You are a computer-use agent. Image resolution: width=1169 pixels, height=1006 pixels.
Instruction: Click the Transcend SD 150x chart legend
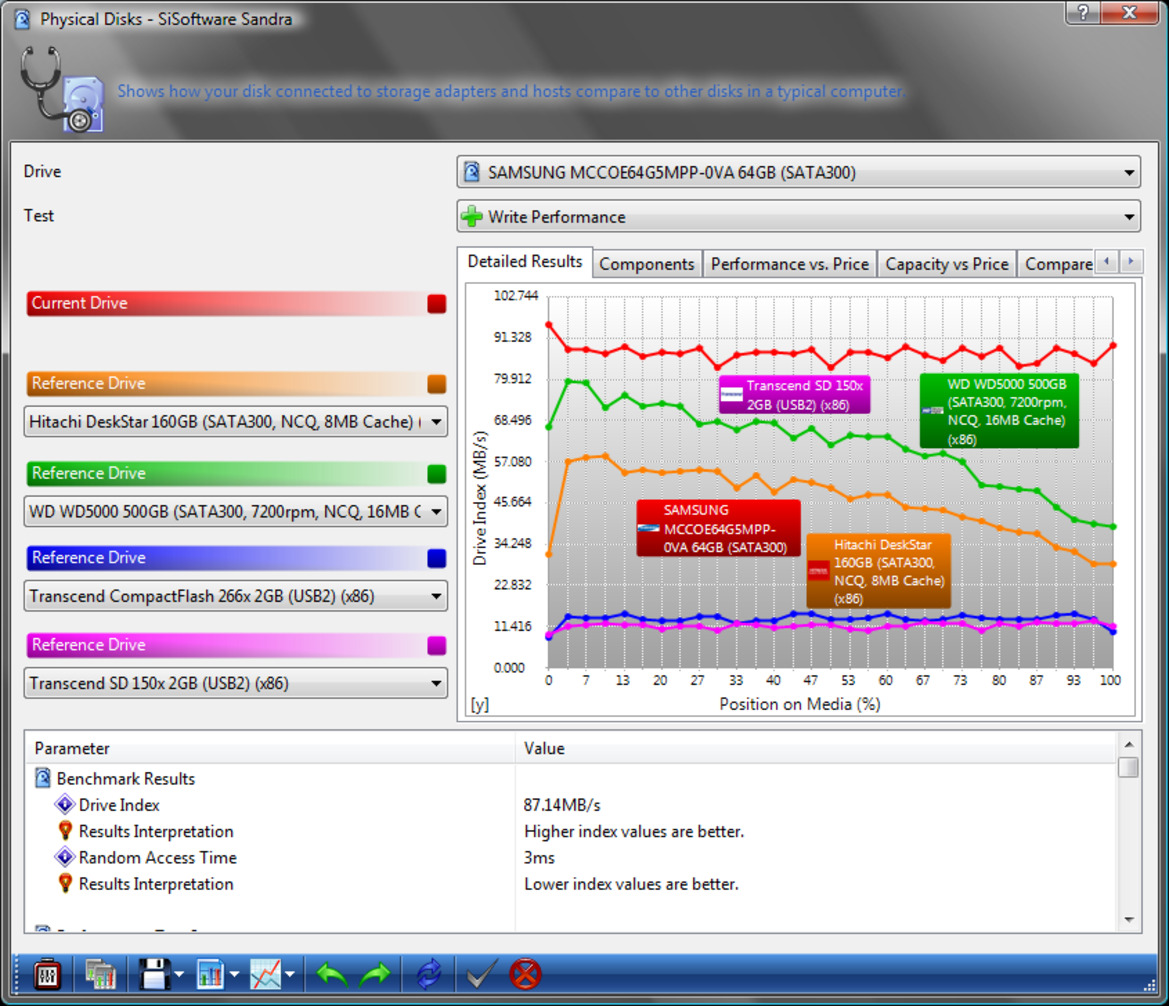point(794,395)
